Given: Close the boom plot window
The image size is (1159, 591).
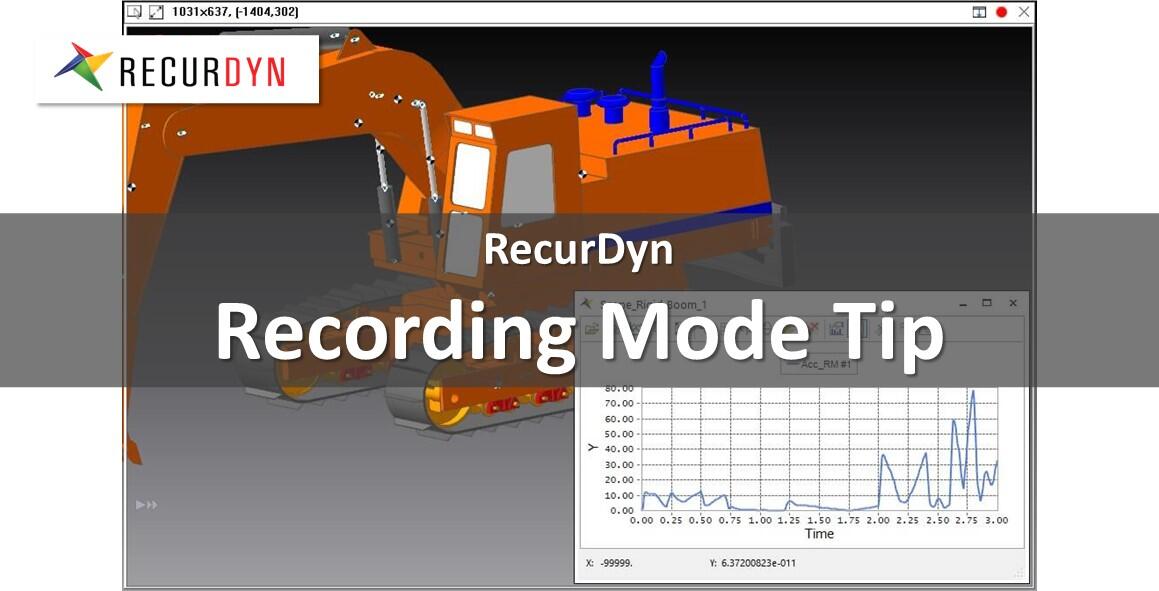Looking at the screenshot, I should tap(1013, 303).
